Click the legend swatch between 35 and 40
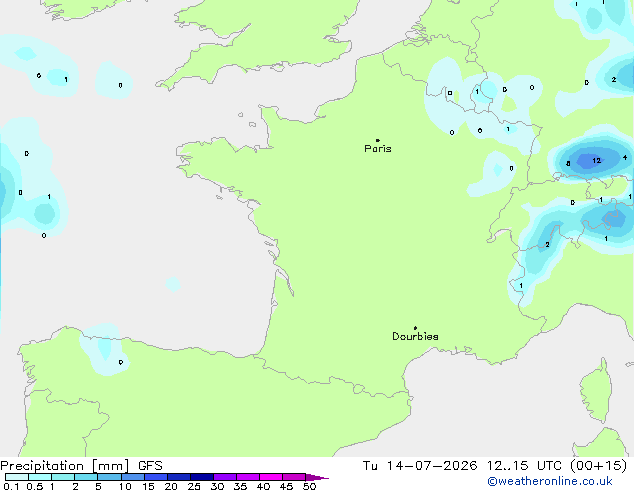634x490 pixels. [248, 477]
